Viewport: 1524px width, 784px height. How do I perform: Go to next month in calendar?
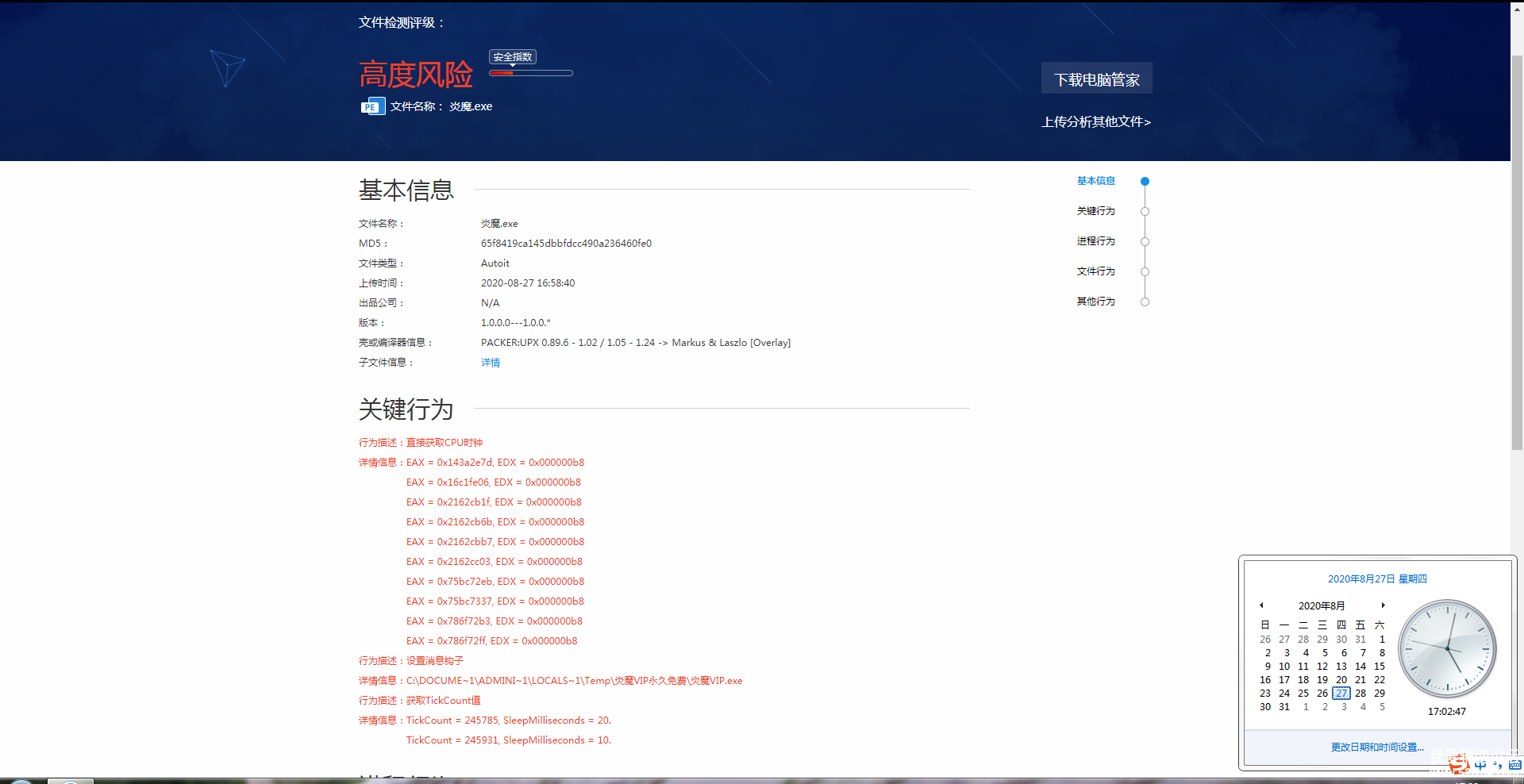point(1383,605)
